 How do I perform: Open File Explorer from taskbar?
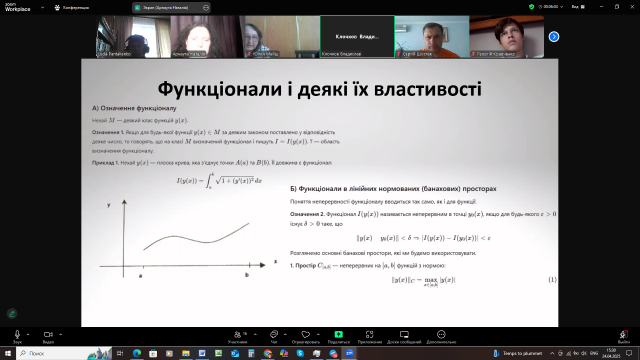(x=186, y=353)
